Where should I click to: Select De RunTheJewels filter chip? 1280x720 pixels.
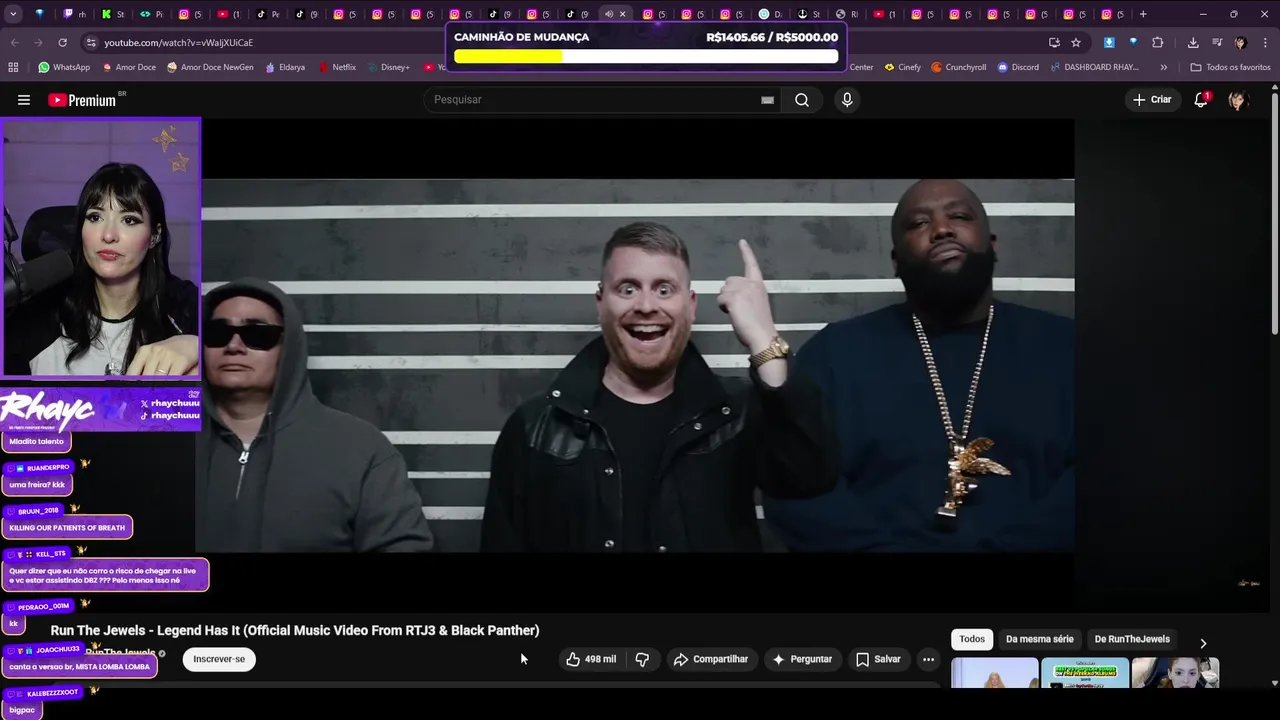[x=1132, y=639]
